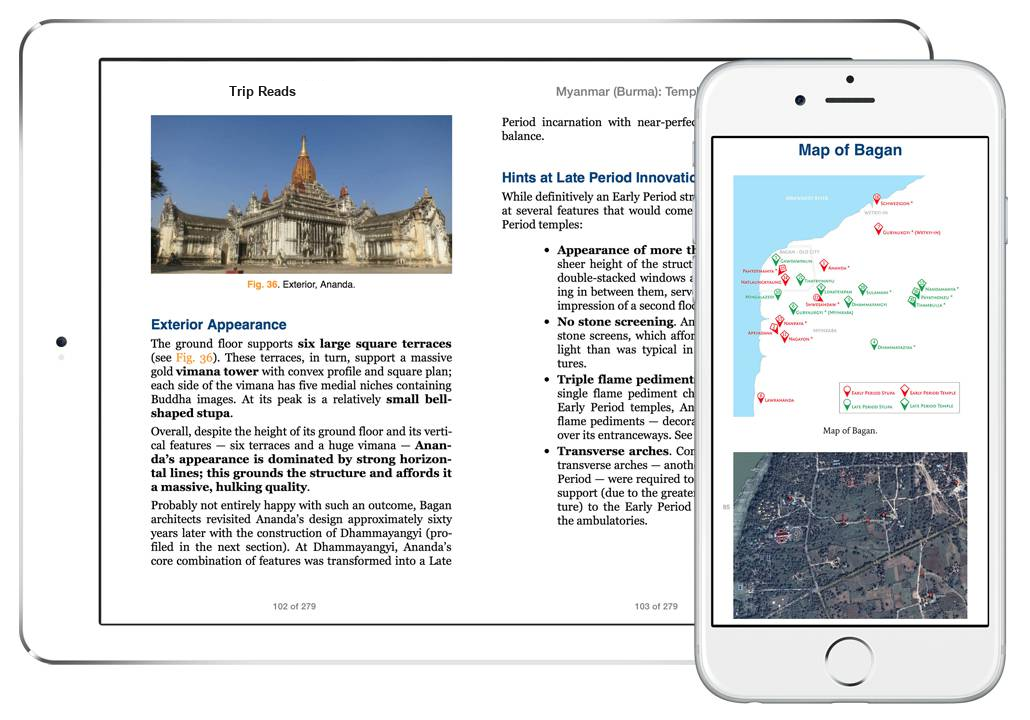Tap the green Lokahteikpan map pin
The height and width of the screenshot is (720, 1030).
pyautogui.click(x=821, y=289)
